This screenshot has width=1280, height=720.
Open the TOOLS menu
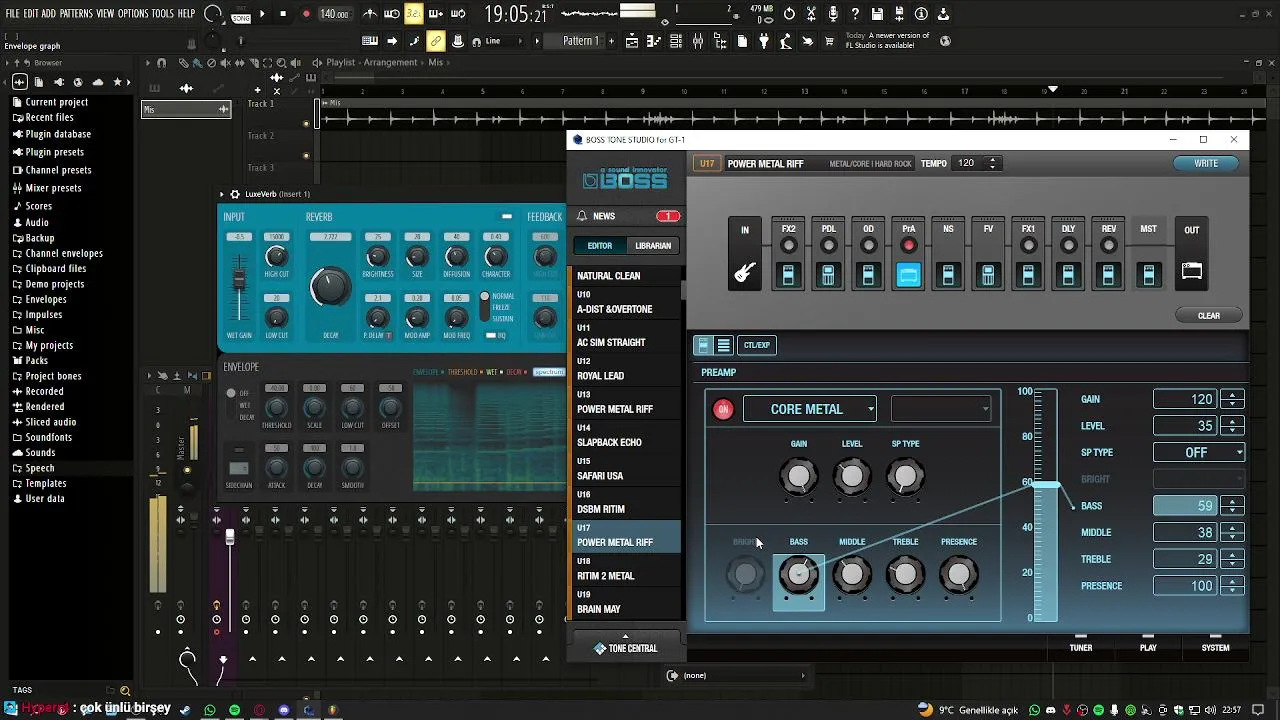(163, 14)
